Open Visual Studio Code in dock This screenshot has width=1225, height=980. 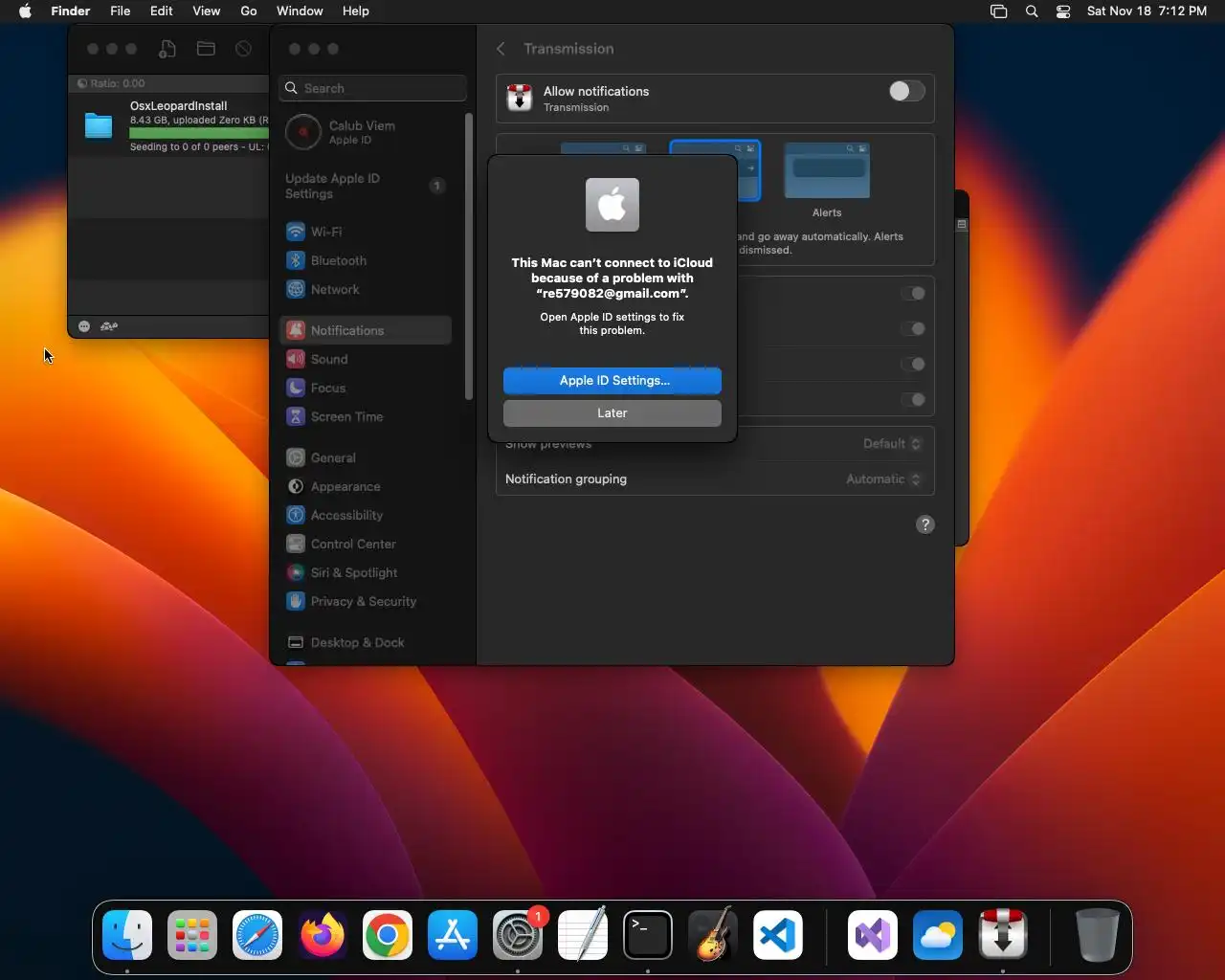(778, 935)
